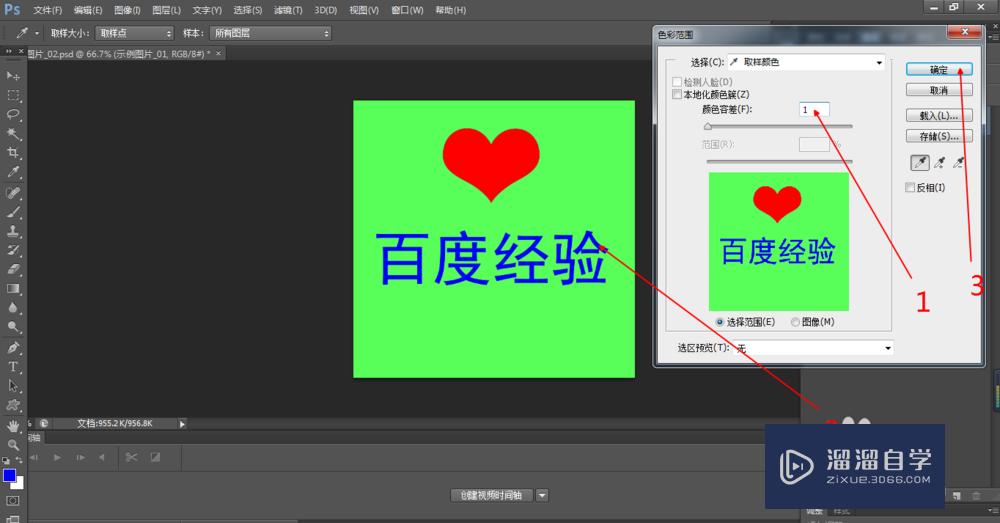Expand the eyedropper tool preset picker

[x=37, y=33]
